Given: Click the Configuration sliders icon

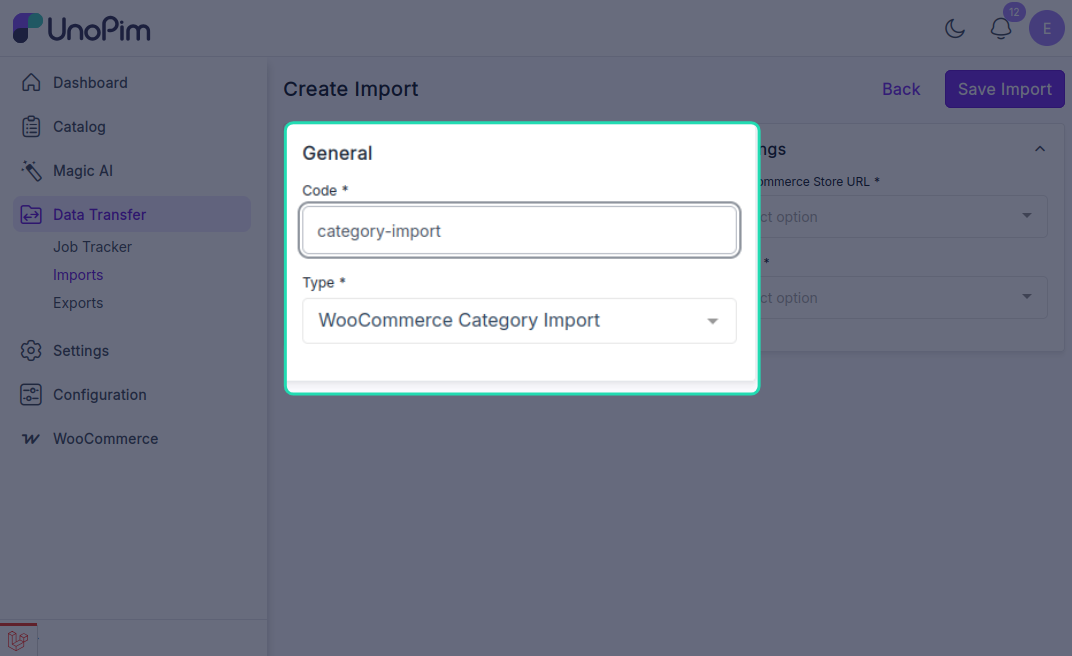Looking at the screenshot, I should click(31, 395).
